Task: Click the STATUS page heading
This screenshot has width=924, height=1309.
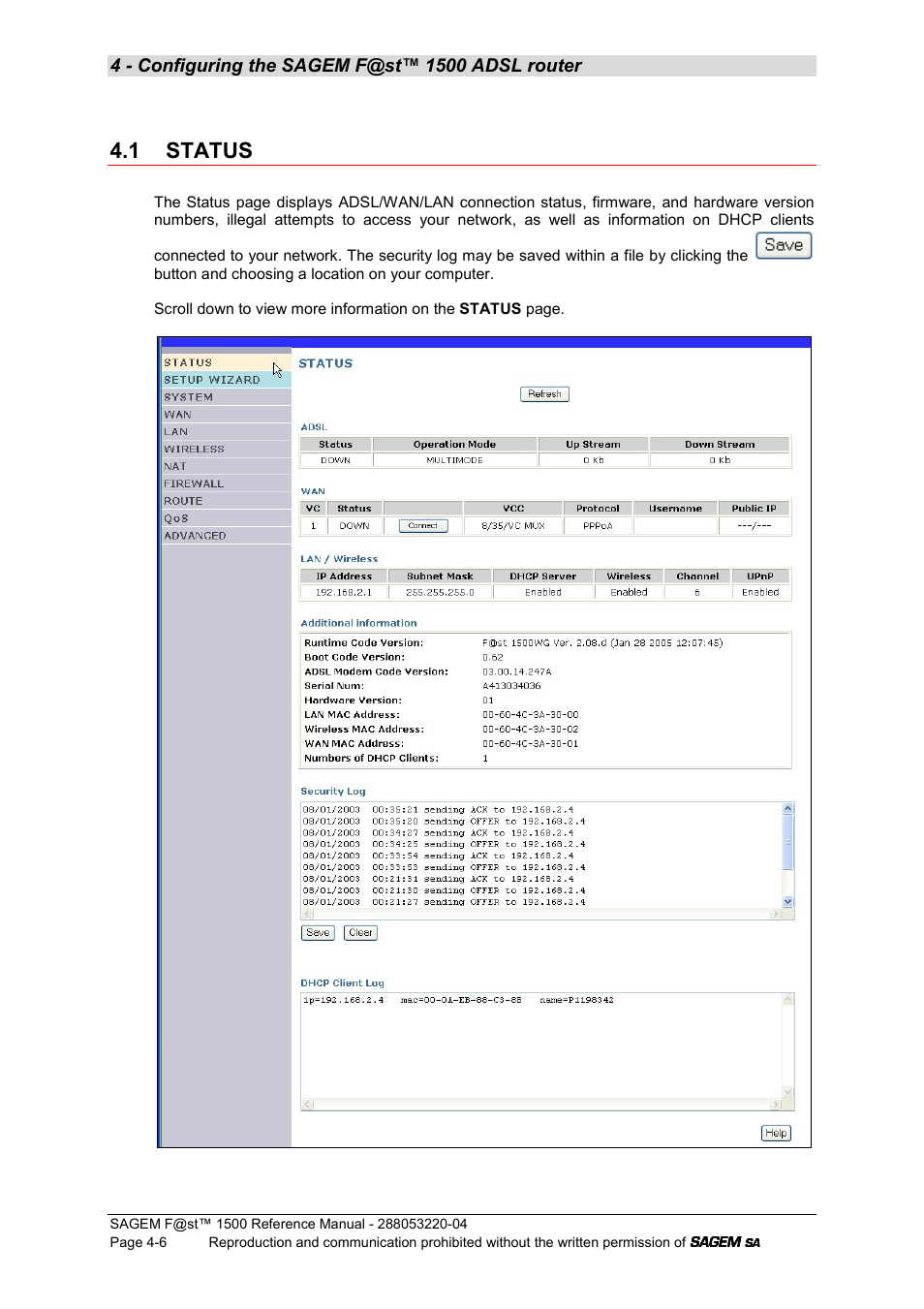Action: 325,363
